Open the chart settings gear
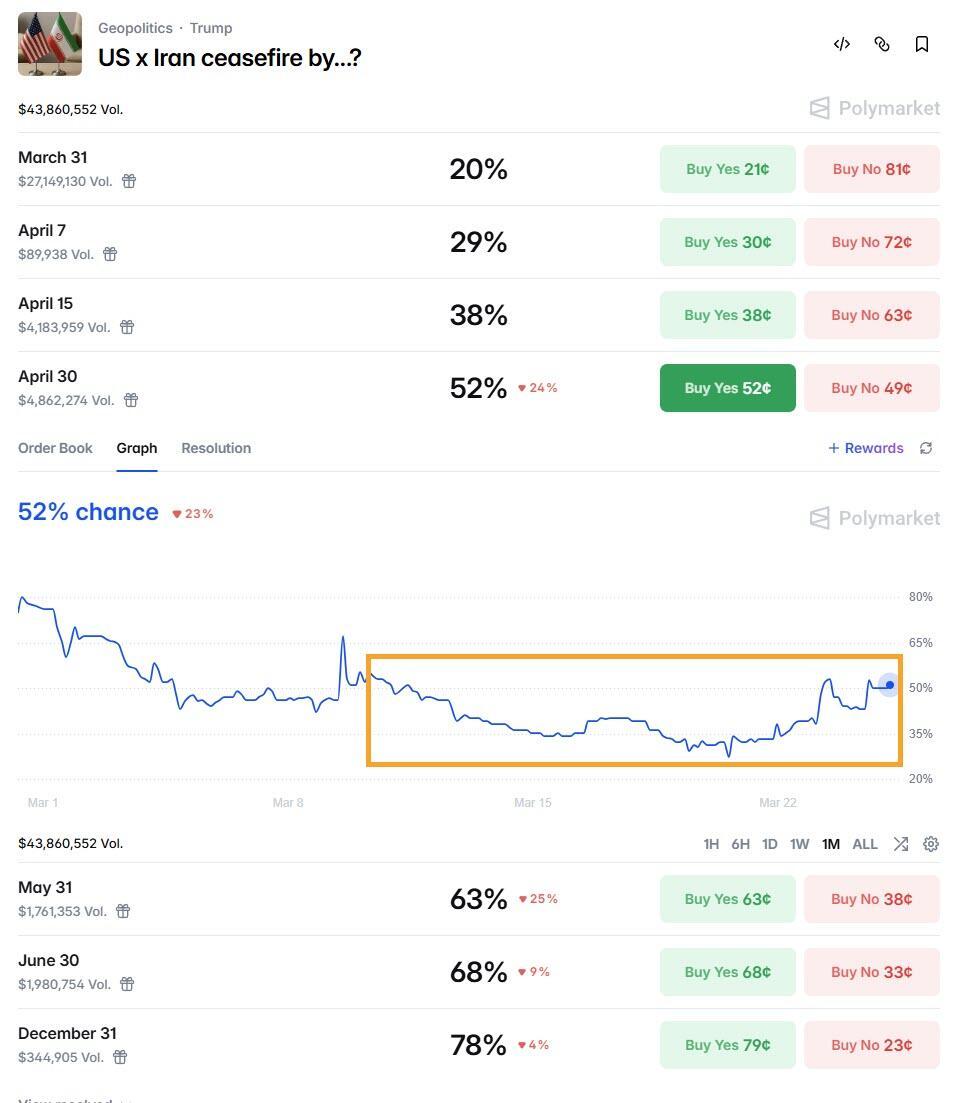 (x=931, y=844)
